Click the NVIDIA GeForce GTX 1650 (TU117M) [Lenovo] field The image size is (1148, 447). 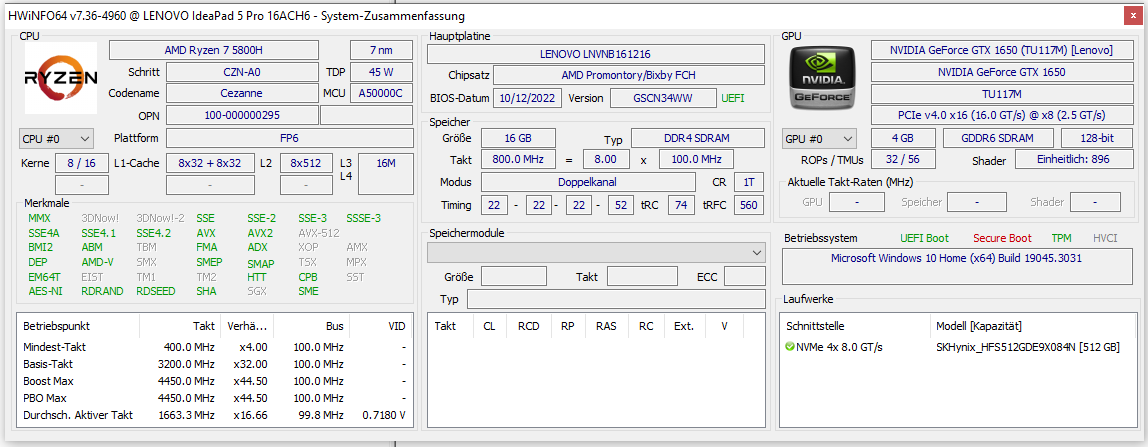(1001, 50)
